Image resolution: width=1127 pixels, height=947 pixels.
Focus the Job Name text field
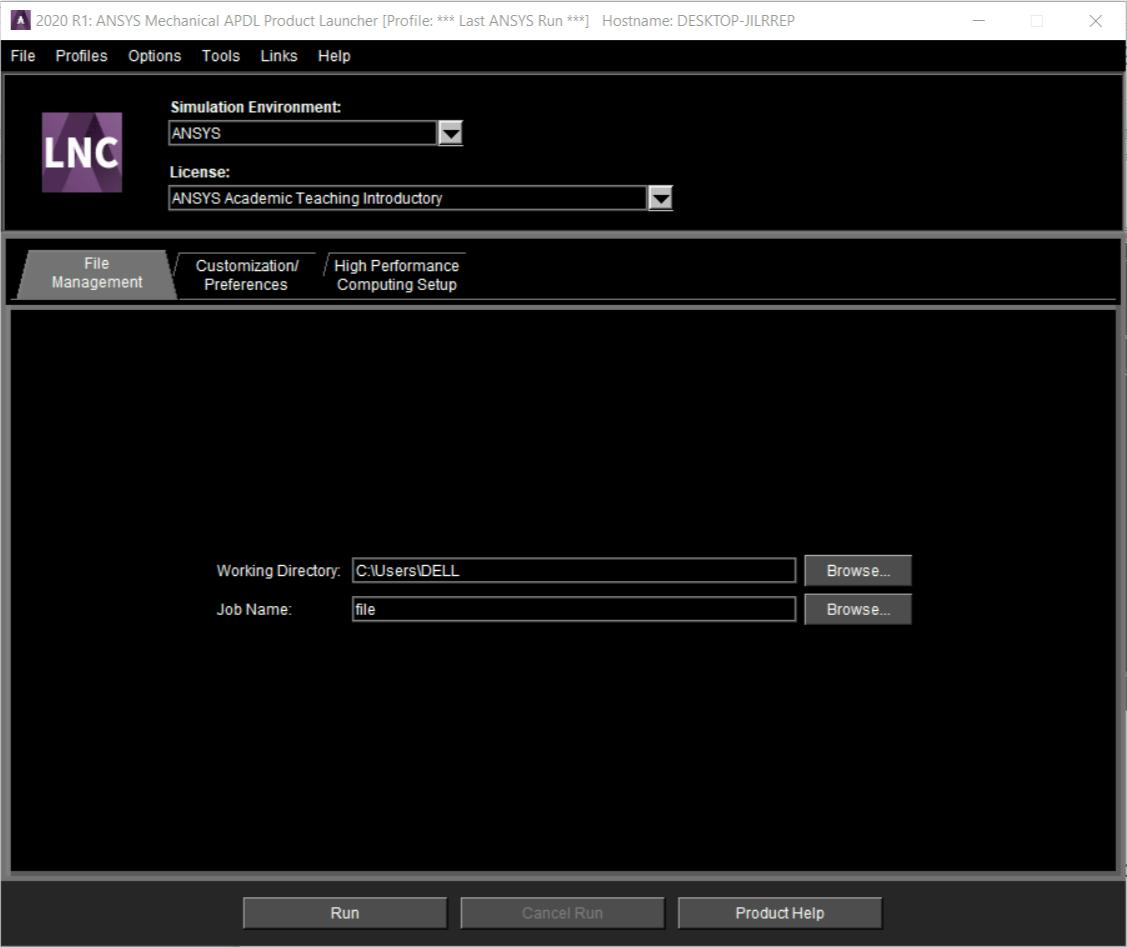coord(573,609)
